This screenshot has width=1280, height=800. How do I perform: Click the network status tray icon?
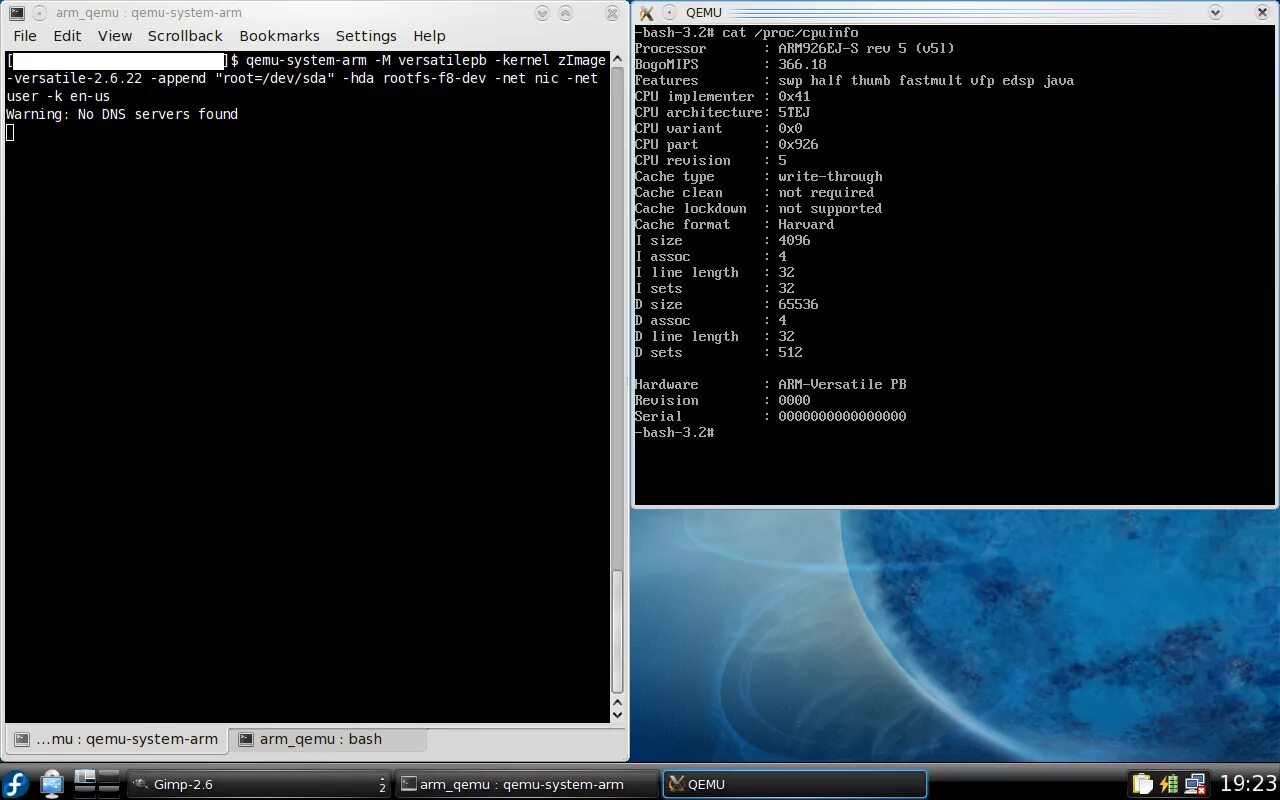(1195, 783)
